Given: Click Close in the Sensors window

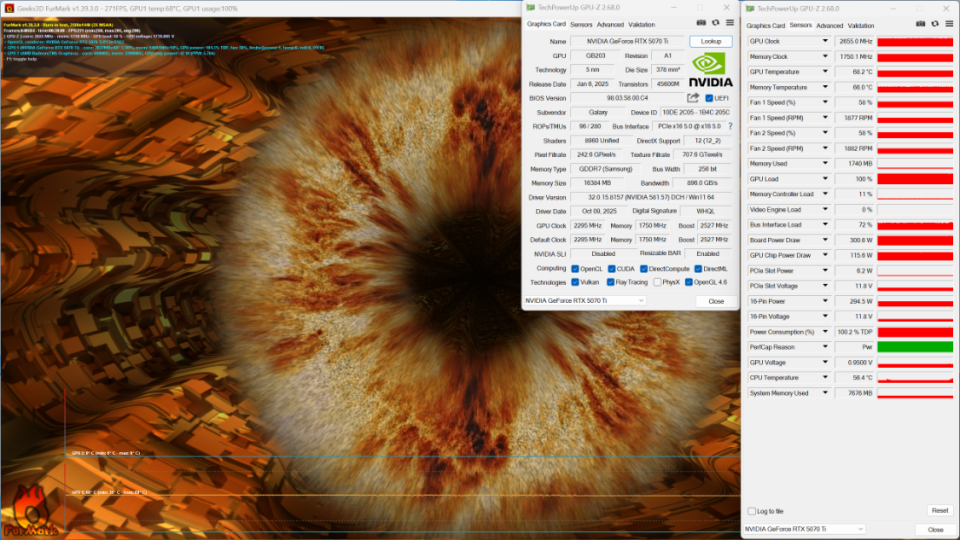Looking at the screenshot, I should point(935,530).
